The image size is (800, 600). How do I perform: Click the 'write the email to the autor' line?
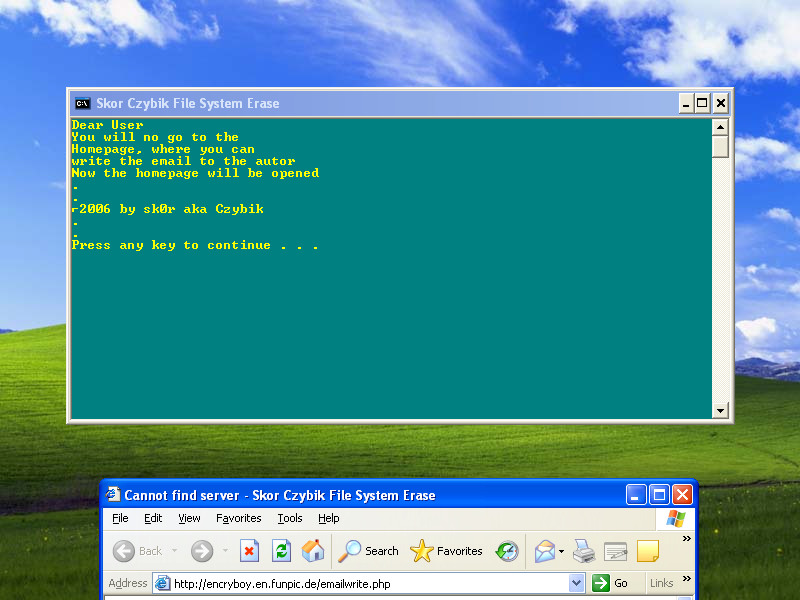click(184, 161)
